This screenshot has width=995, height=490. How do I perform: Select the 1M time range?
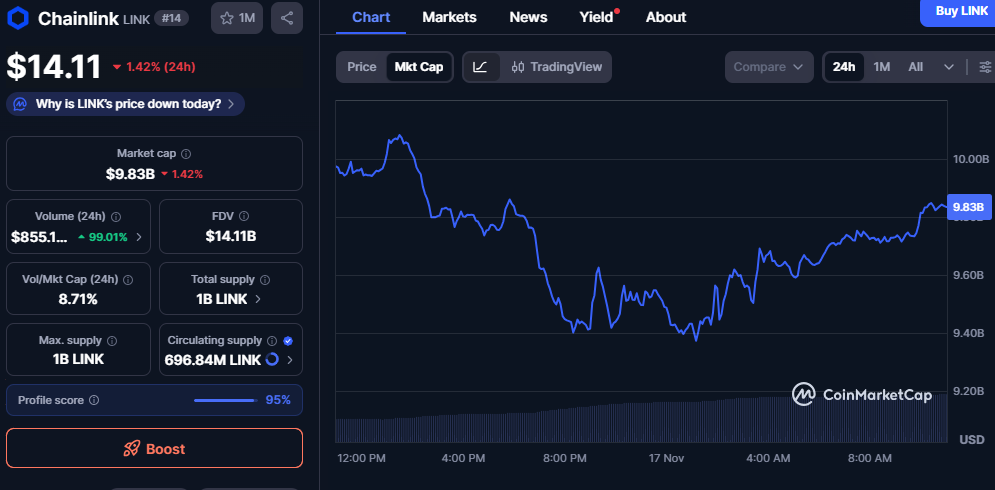pos(881,67)
